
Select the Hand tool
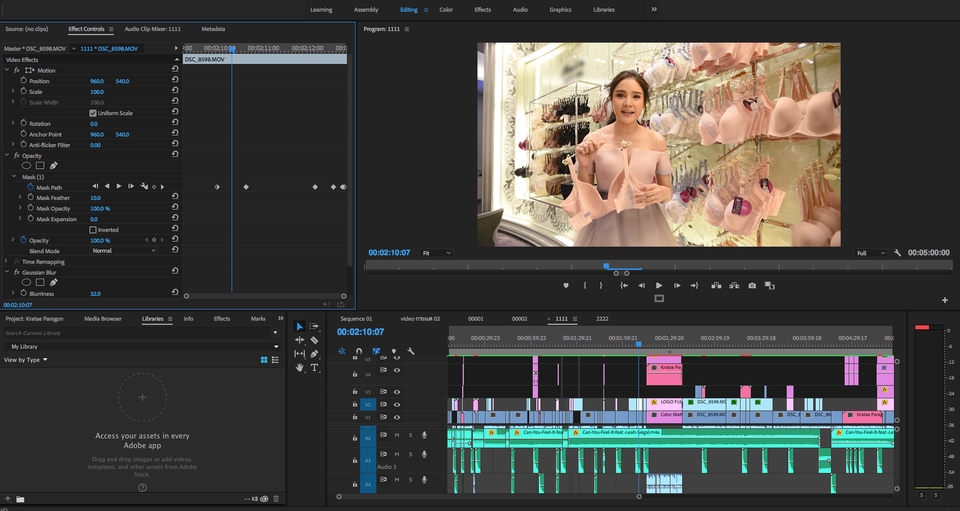299,367
